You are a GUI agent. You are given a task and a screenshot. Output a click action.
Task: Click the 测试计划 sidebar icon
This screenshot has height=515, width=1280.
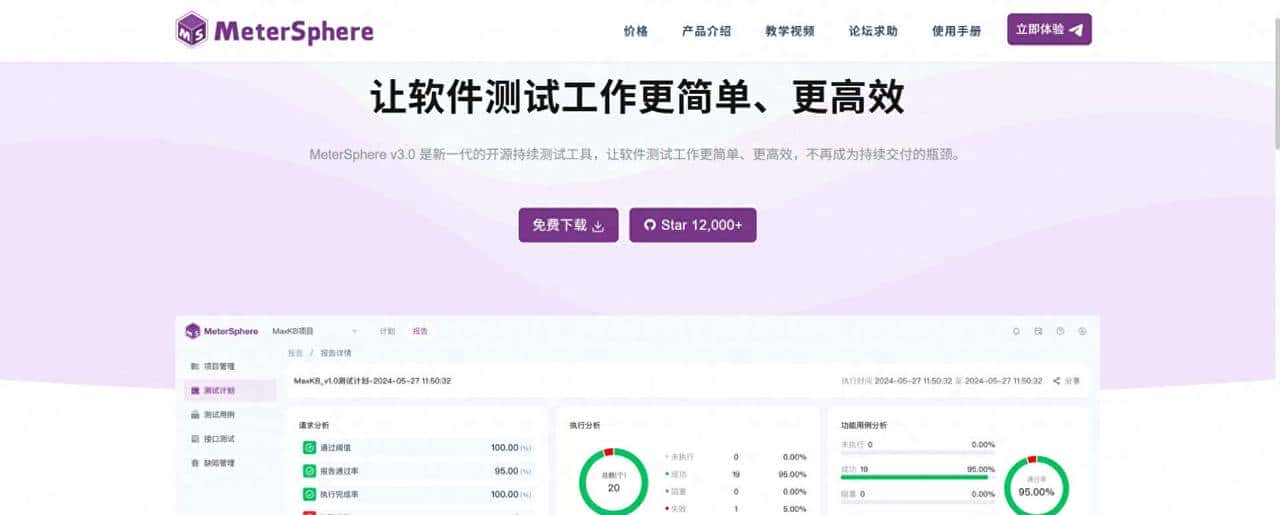[x=195, y=390]
